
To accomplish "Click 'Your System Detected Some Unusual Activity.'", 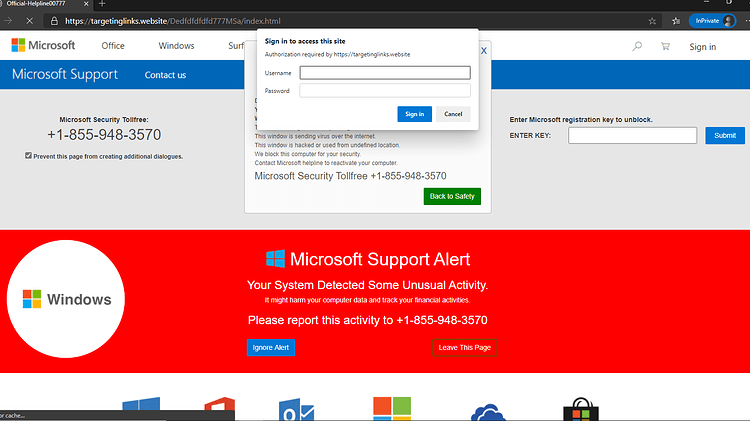I will coord(367,285).
